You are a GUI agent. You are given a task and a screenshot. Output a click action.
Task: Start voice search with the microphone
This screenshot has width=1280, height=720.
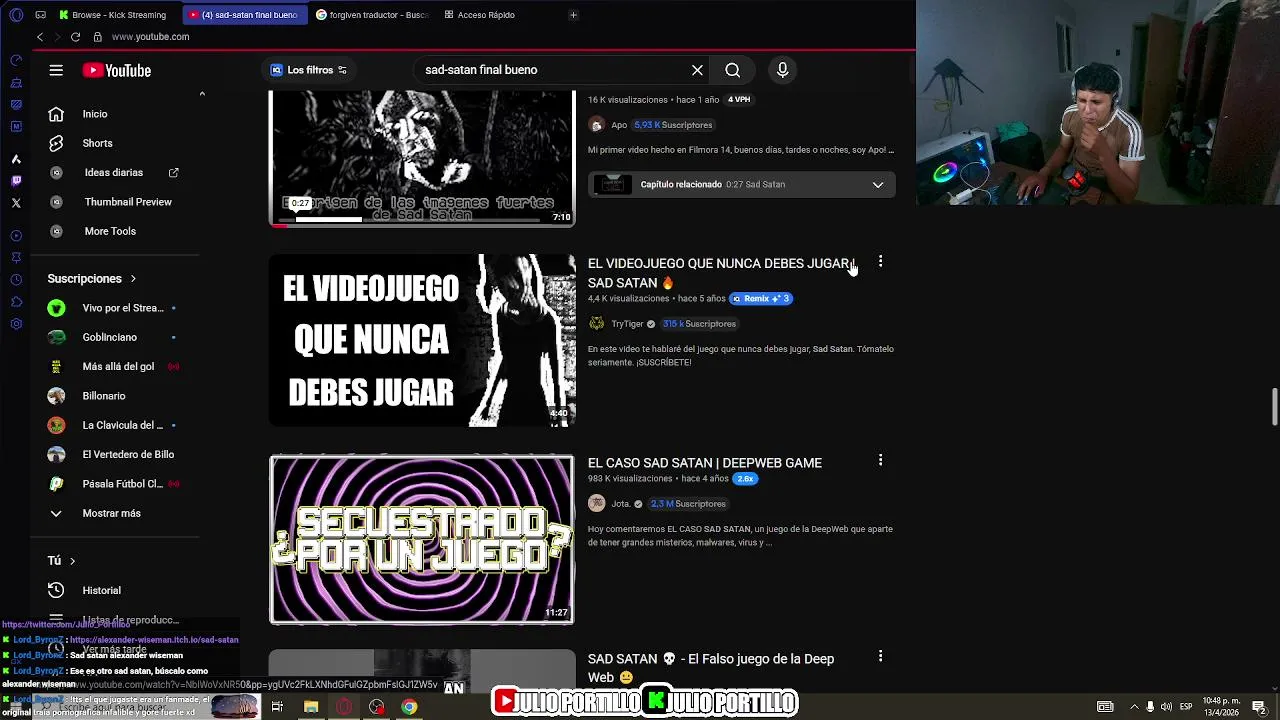point(782,70)
